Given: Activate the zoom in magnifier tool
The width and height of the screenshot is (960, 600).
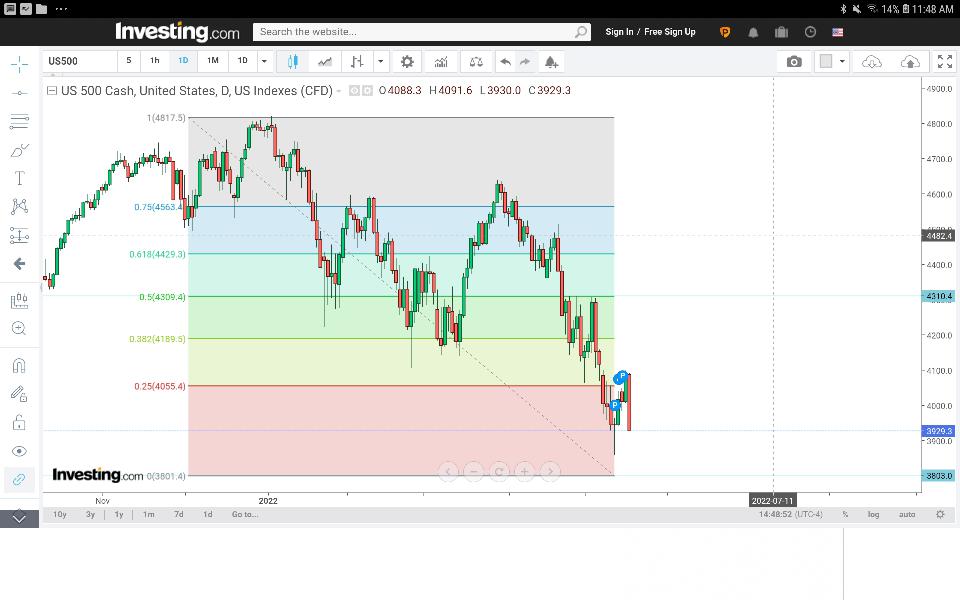Looking at the screenshot, I should point(19,329).
